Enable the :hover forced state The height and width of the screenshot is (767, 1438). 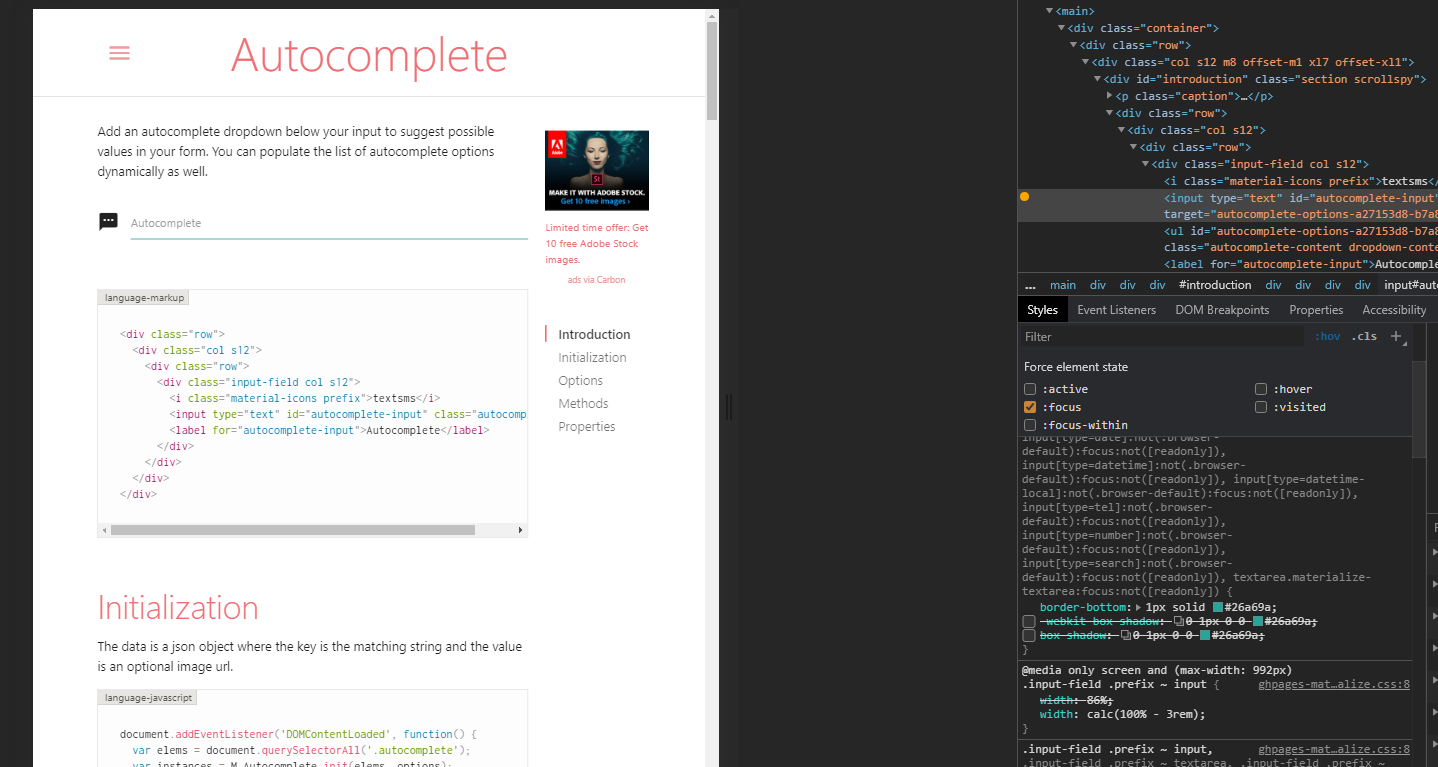(1261, 389)
